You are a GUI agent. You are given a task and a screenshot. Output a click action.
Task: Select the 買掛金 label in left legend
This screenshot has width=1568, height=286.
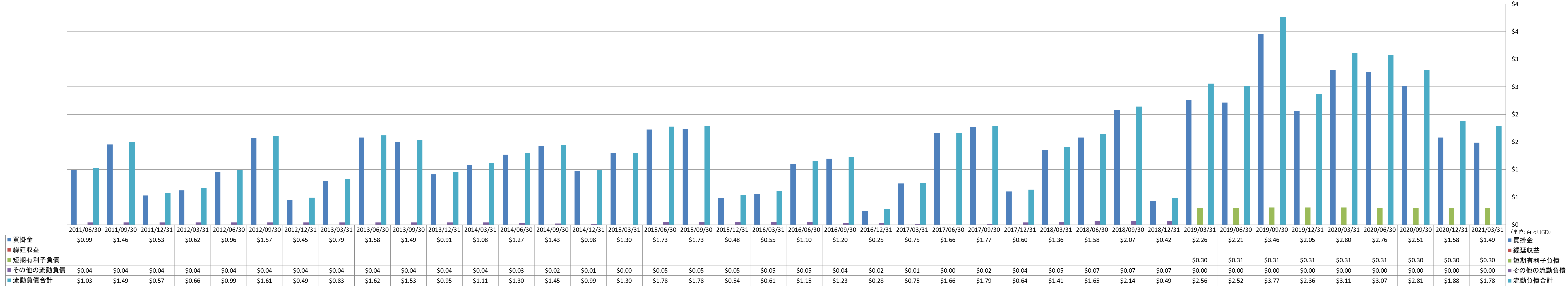(22, 240)
